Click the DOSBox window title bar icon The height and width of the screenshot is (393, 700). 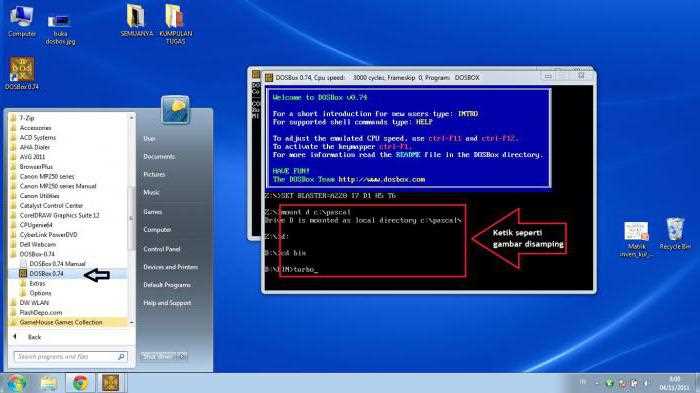(269, 78)
